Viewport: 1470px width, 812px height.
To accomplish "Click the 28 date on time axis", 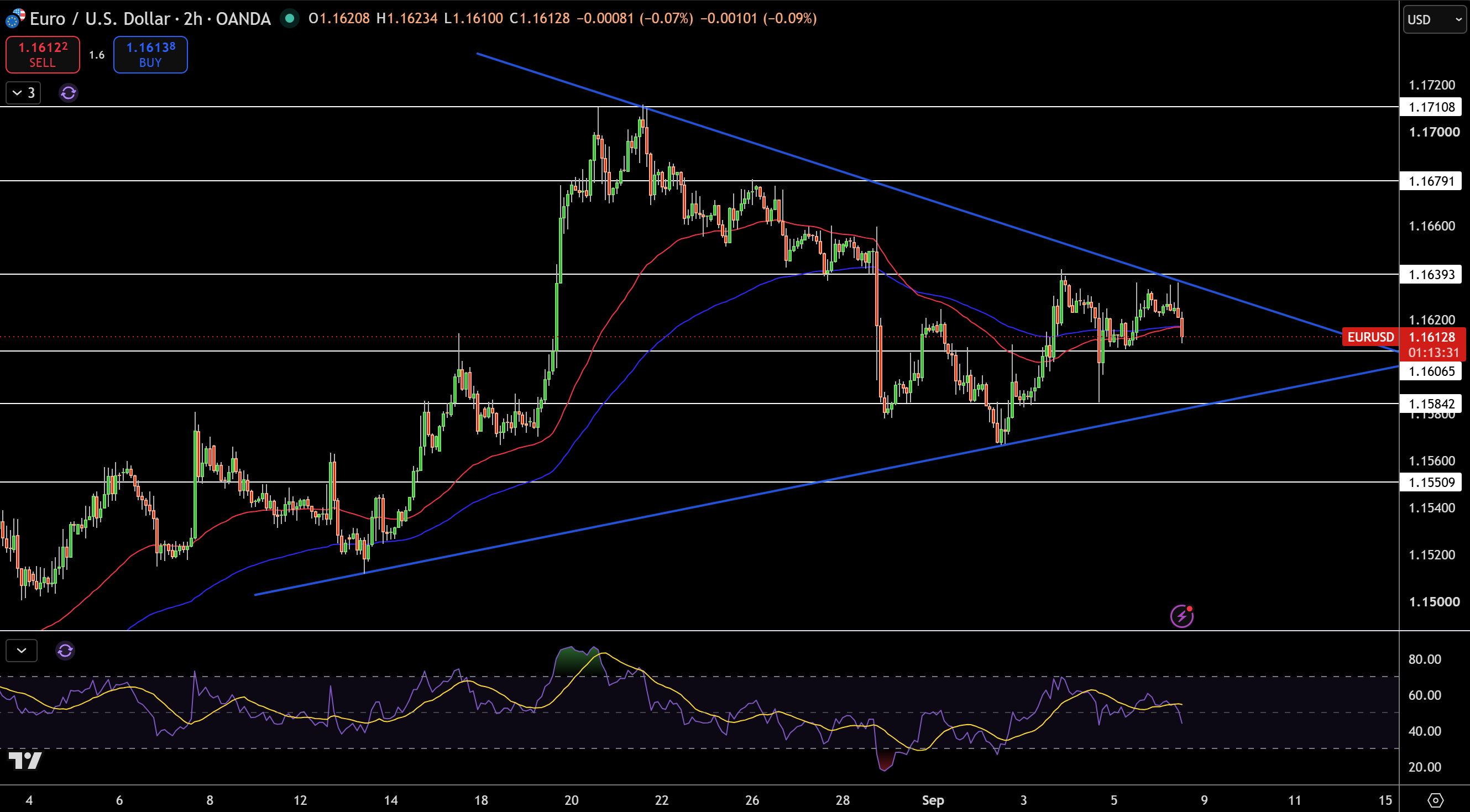I will pos(843,800).
